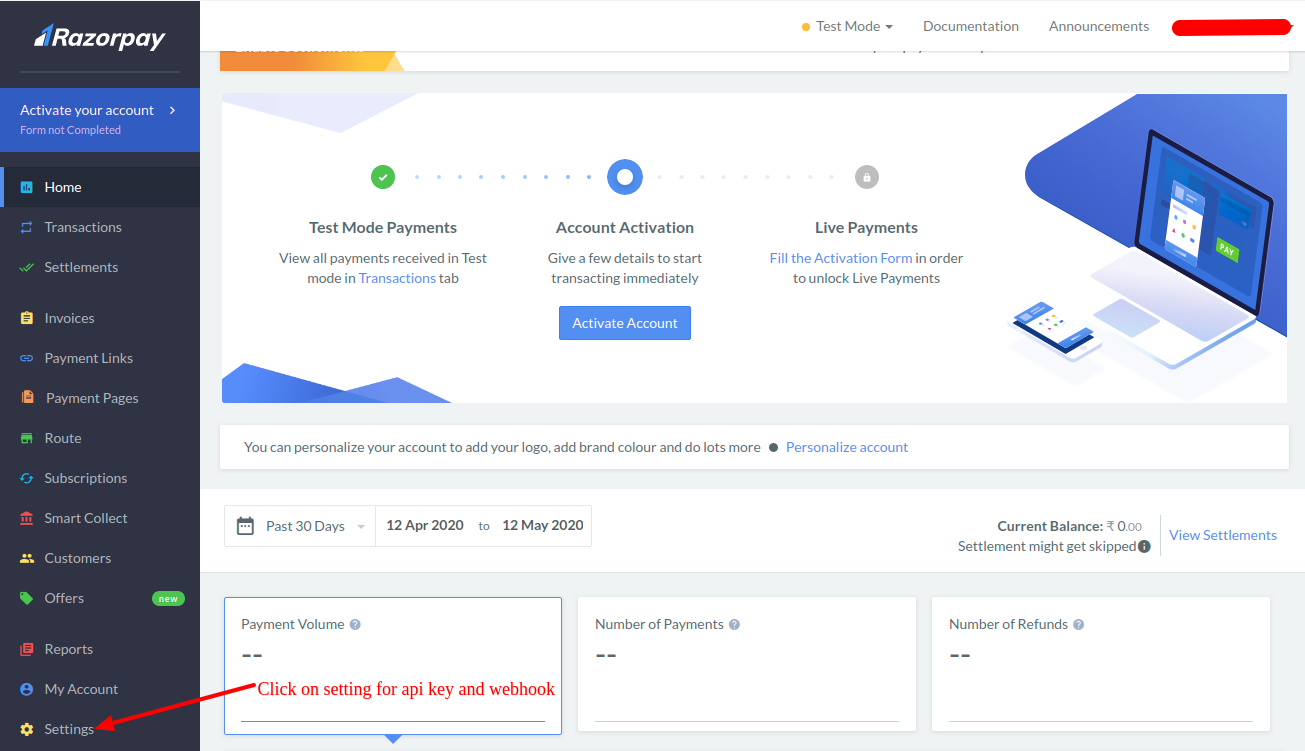Screen dimensions: 1305x751
Task: Click the 12 Apr 2020 start date
Action: (x=425, y=525)
